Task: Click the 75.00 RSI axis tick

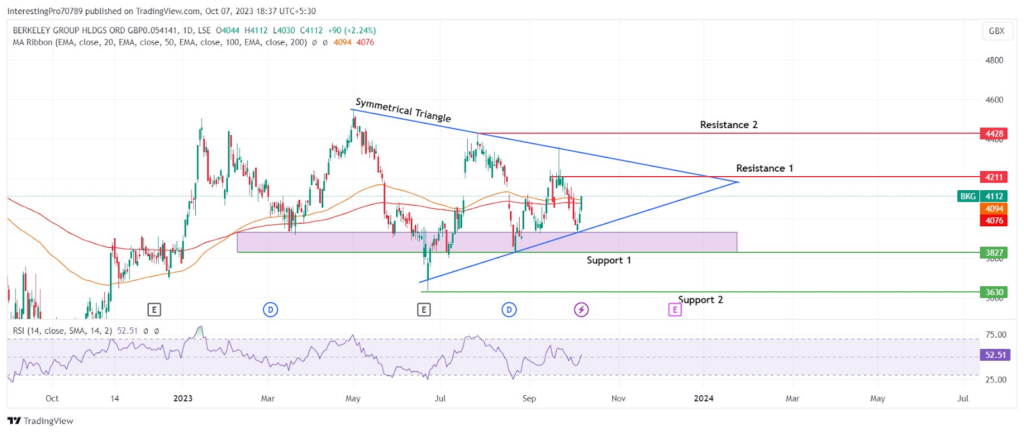Action: [x=995, y=335]
